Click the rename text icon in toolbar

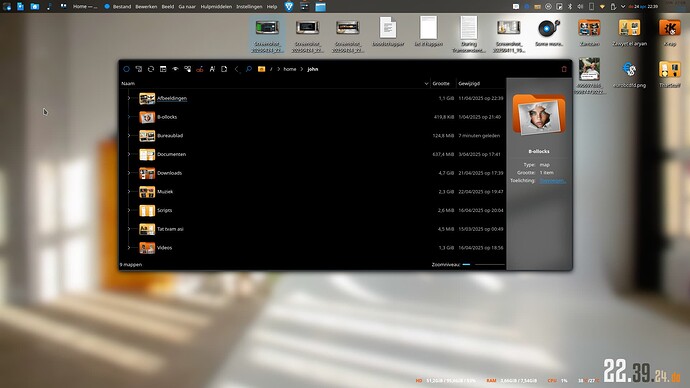click(212, 69)
